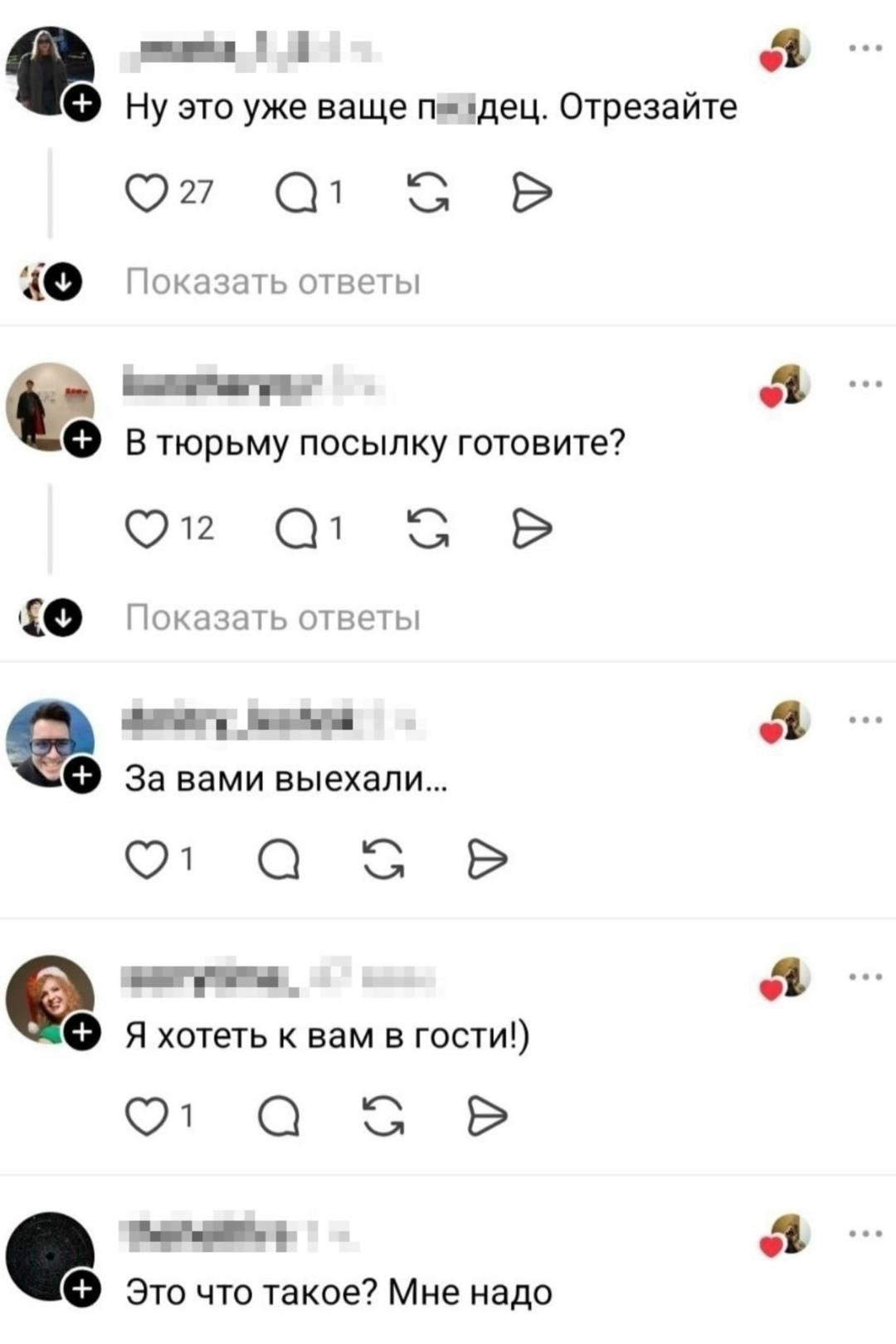The image size is (896, 1344).
Task: Repost the "В тюрьму посылку готовите?" comment
Action: tap(429, 529)
